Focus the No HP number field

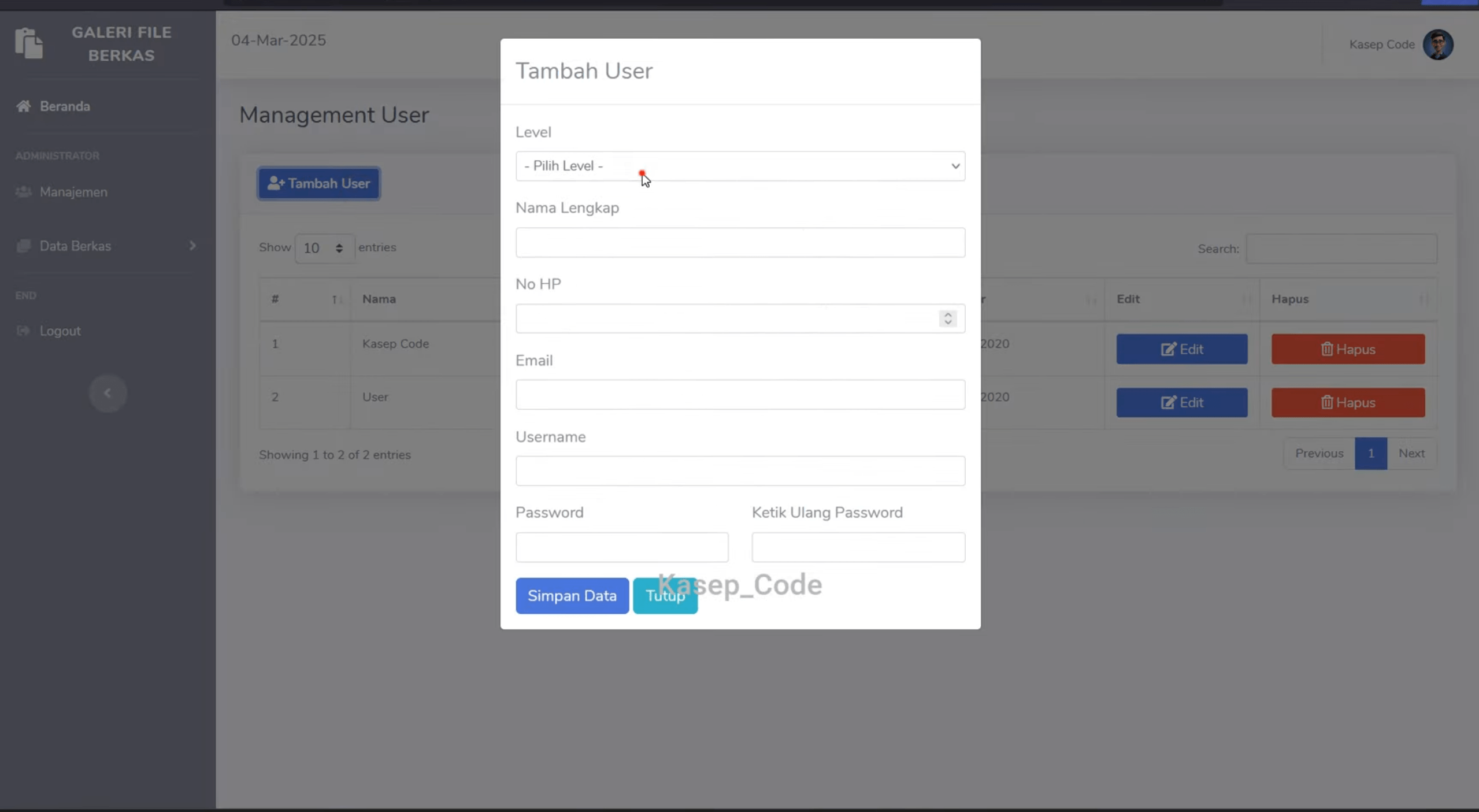740,318
